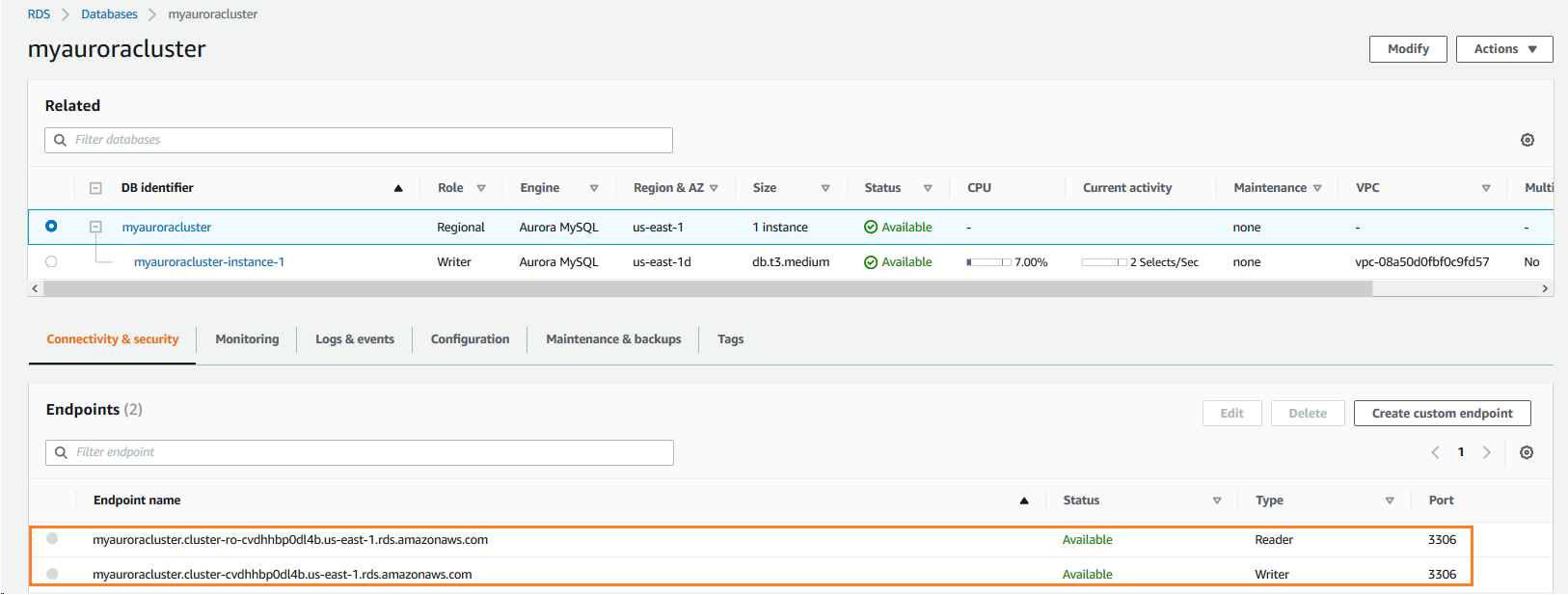Sort endpoints by the Type column
This screenshot has height=595, width=1568.
click(1389, 500)
